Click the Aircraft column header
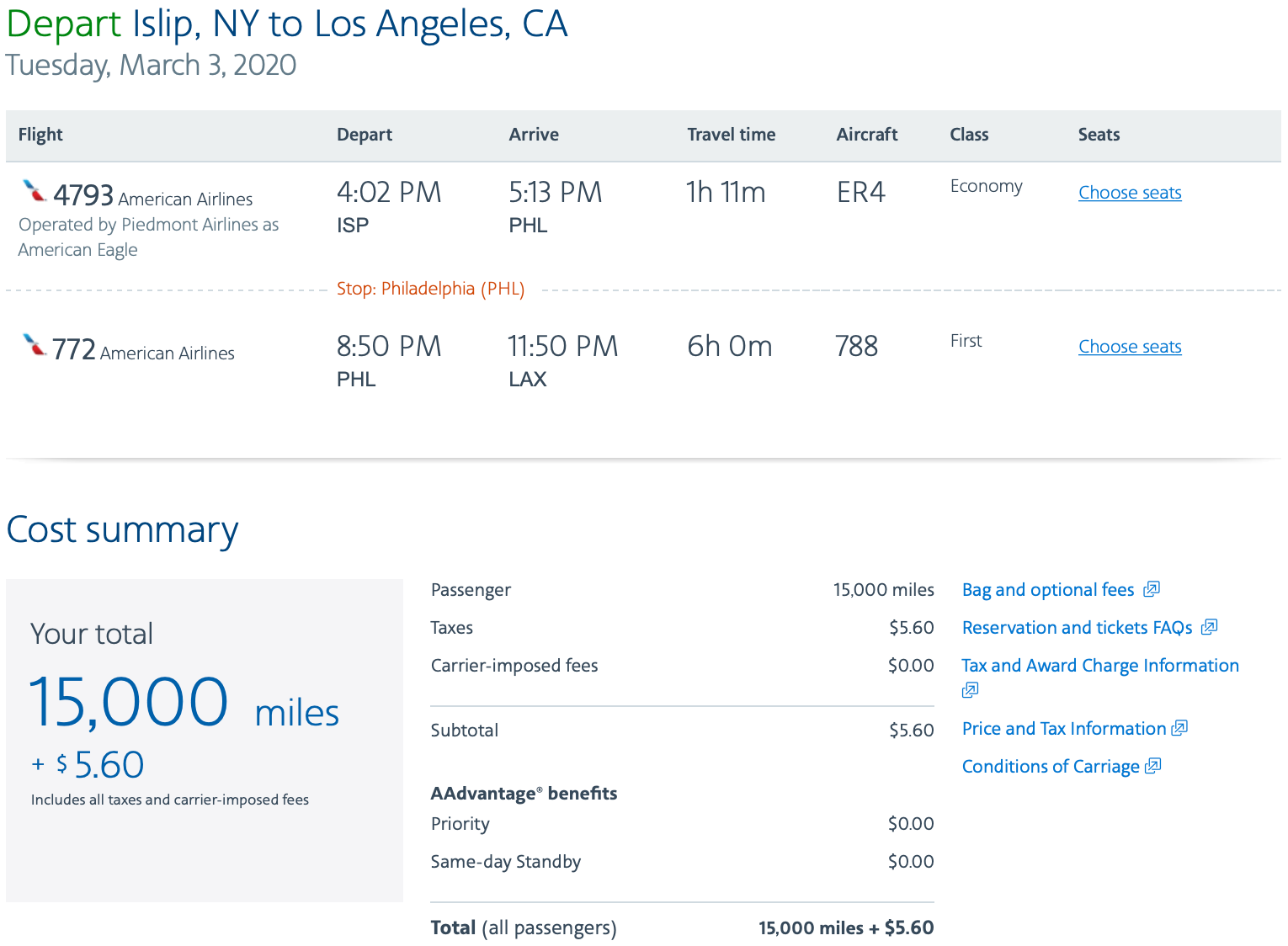This screenshot has height=946, width=1288. (x=866, y=135)
